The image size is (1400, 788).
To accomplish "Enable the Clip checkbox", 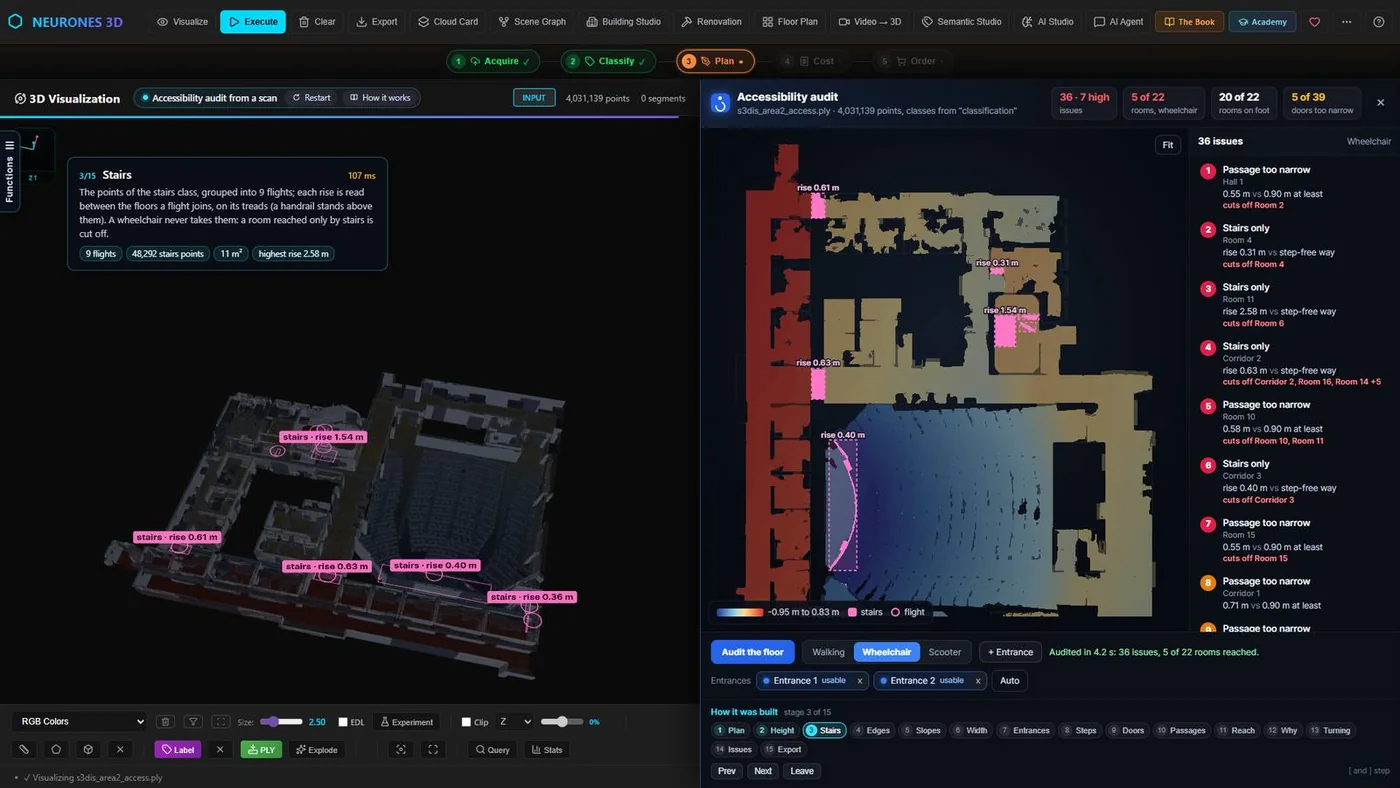I will tap(466, 721).
